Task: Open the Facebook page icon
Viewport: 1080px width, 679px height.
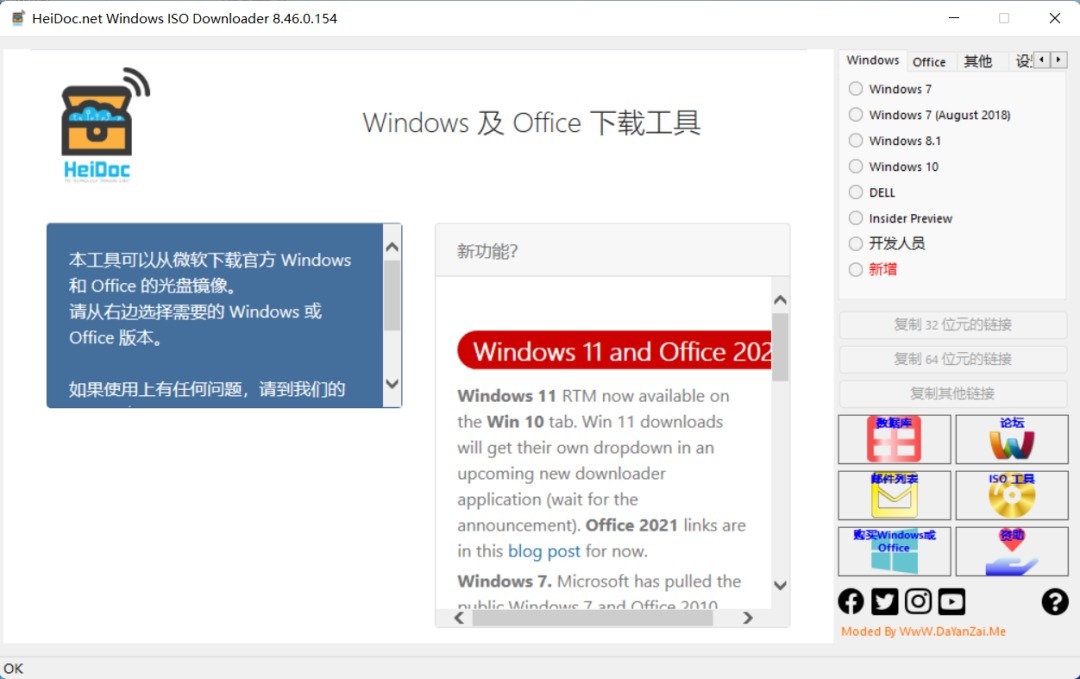Action: click(850, 601)
